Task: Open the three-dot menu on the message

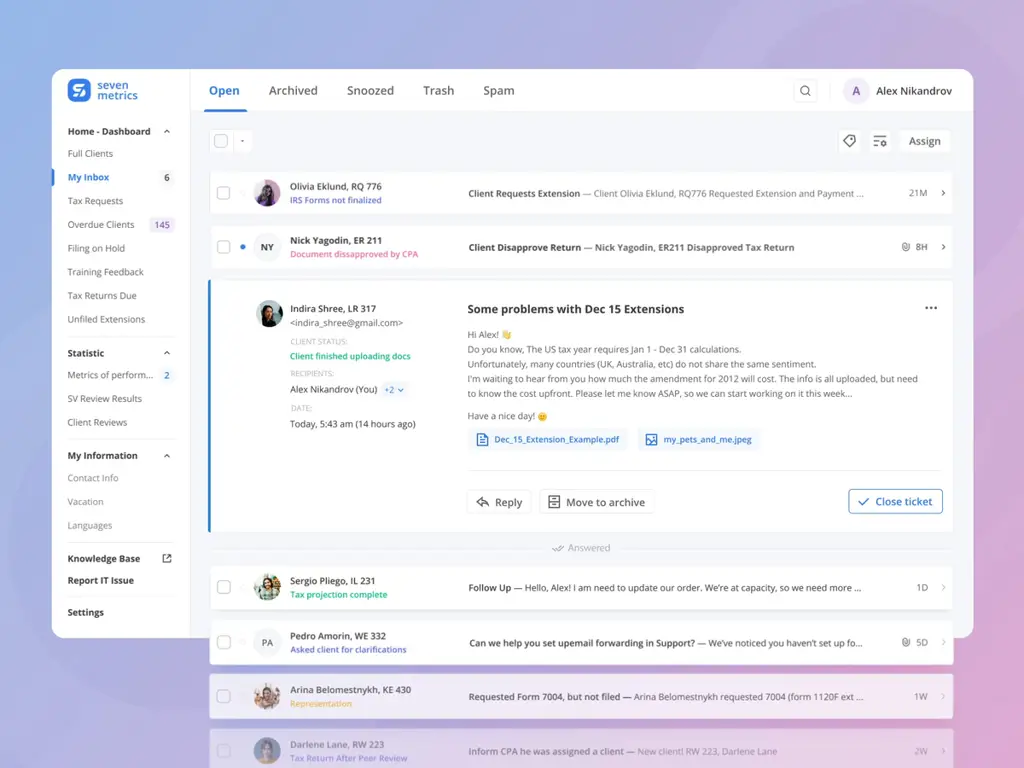Action: [931, 308]
